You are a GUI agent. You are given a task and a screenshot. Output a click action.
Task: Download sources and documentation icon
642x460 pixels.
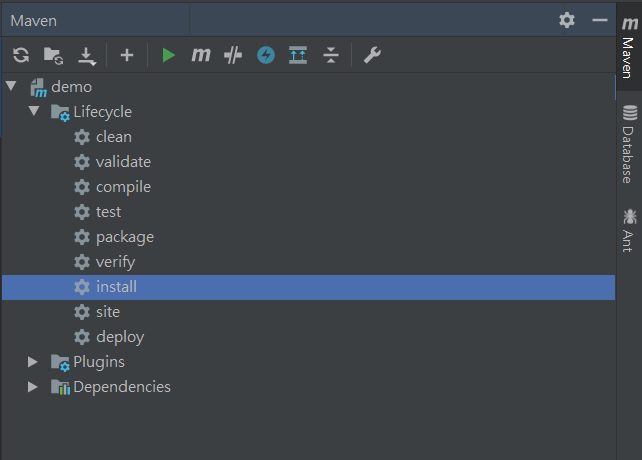point(87,56)
